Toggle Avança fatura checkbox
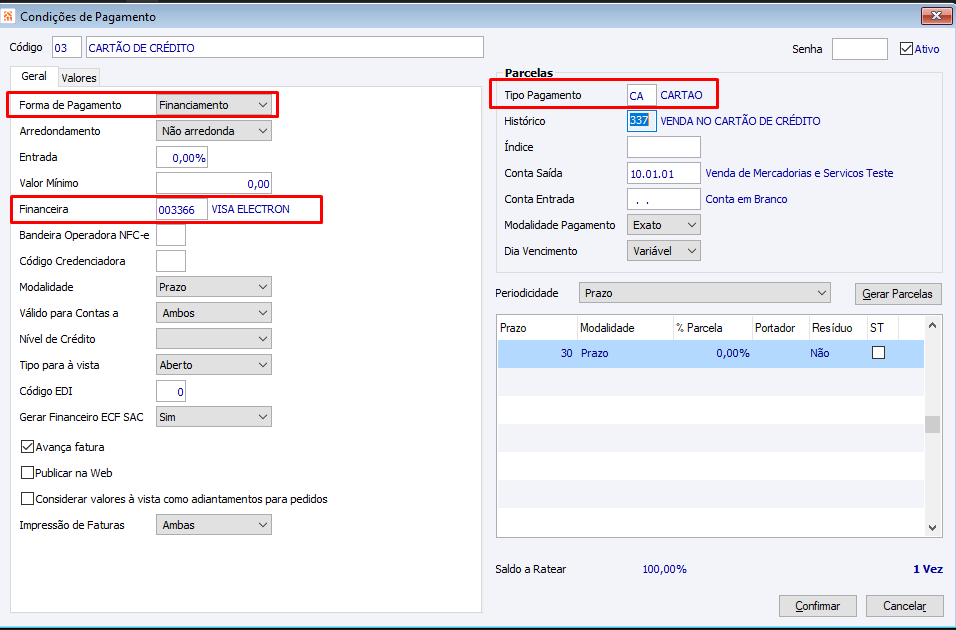 [x=27, y=447]
